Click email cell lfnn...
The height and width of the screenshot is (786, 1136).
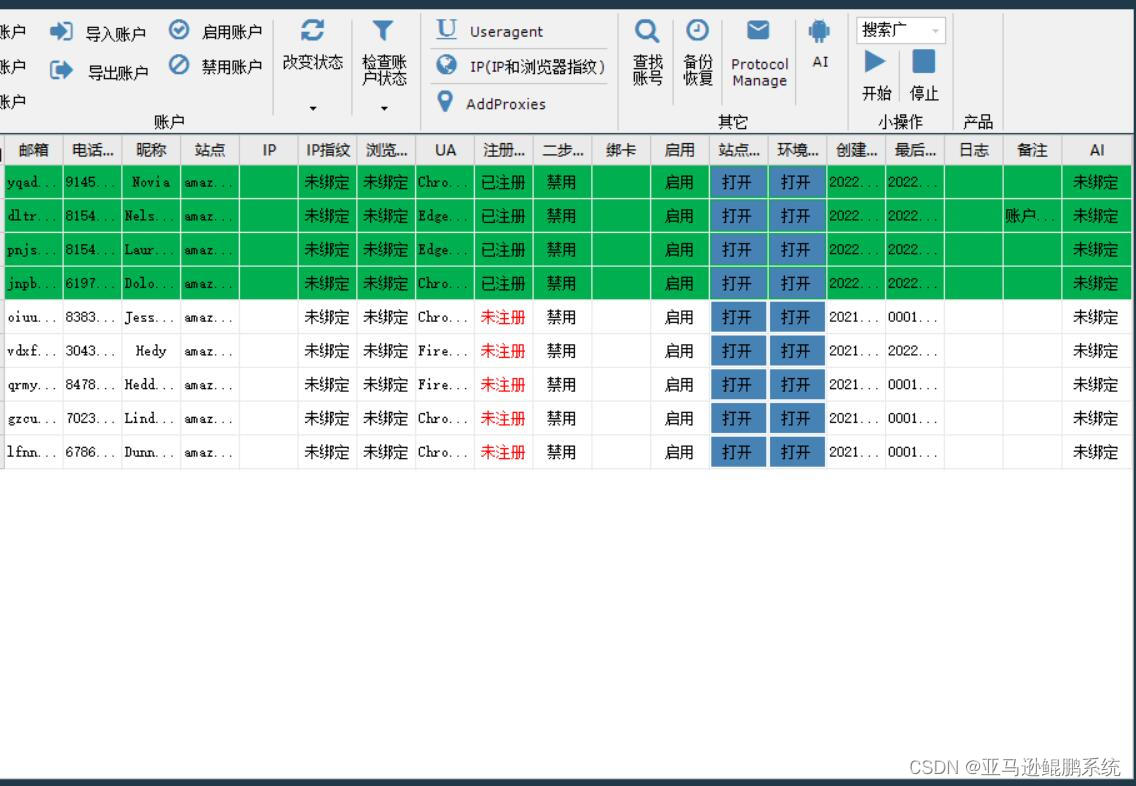tap(33, 452)
